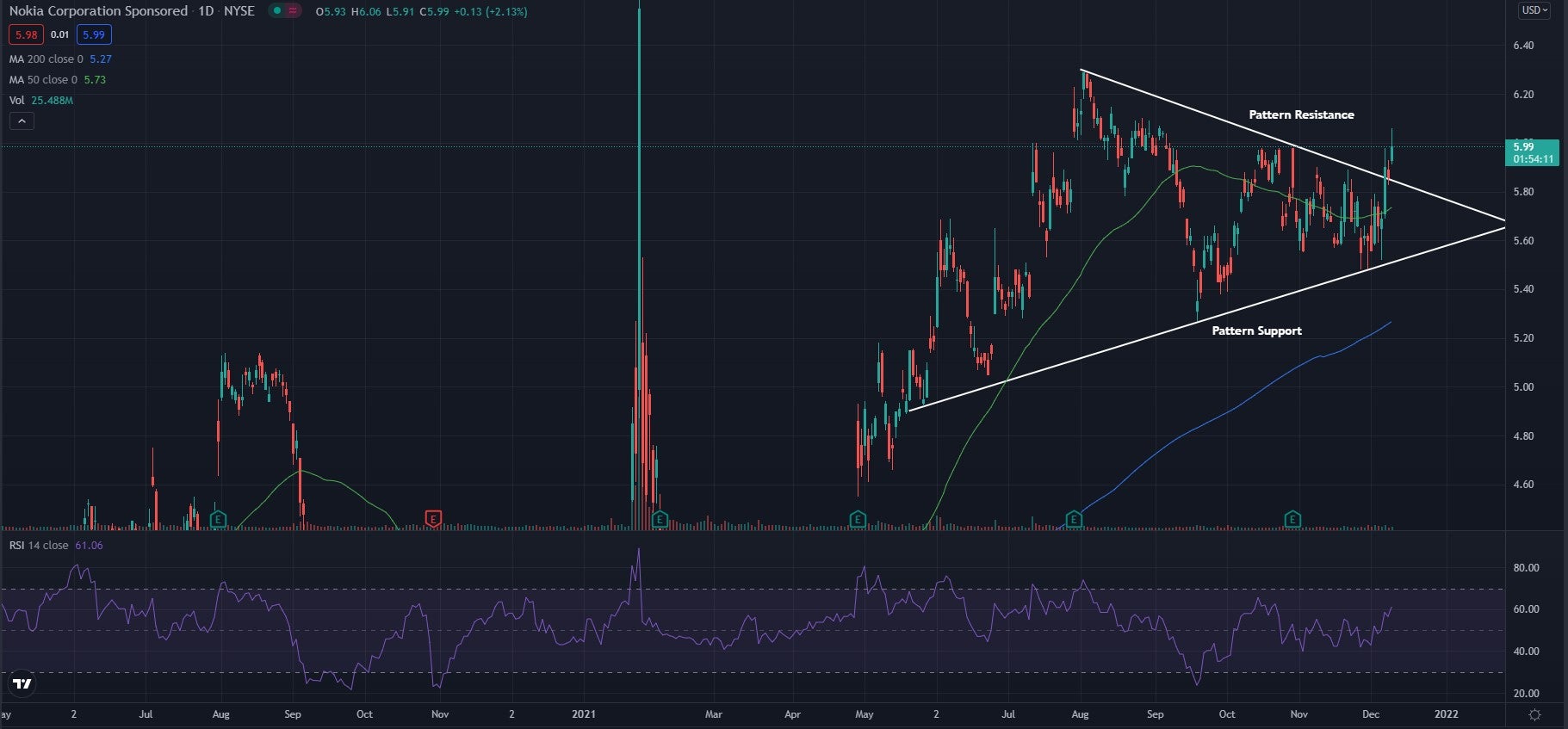The height and width of the screenshot is (729, 1568).
Task: Click the leftmost green earnings E marker
Action: [x=219, y=519]
